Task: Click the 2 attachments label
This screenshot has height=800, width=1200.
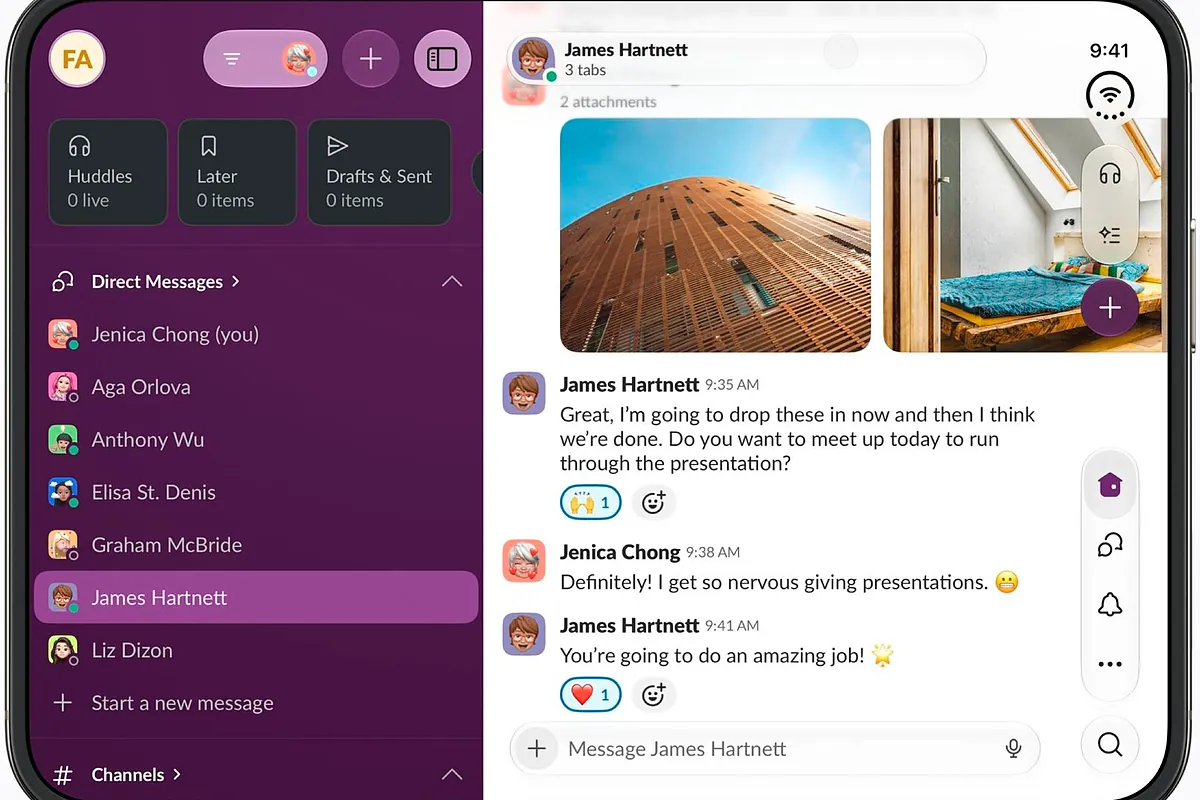Action: 608,102
